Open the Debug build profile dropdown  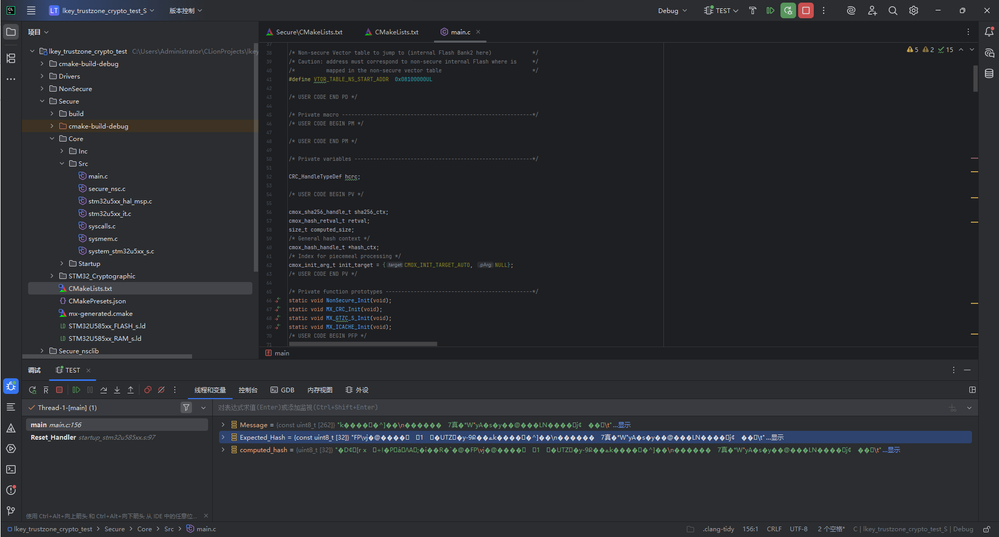[672, 11]
